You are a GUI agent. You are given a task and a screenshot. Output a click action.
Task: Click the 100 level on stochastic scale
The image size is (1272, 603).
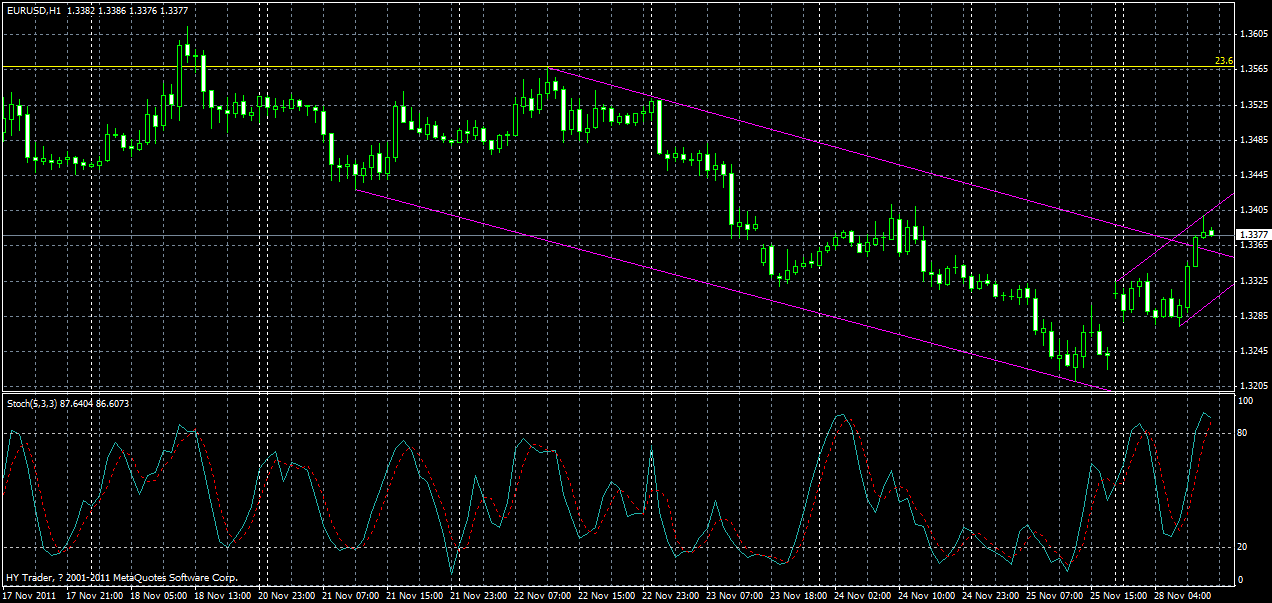pos(1246,400)
